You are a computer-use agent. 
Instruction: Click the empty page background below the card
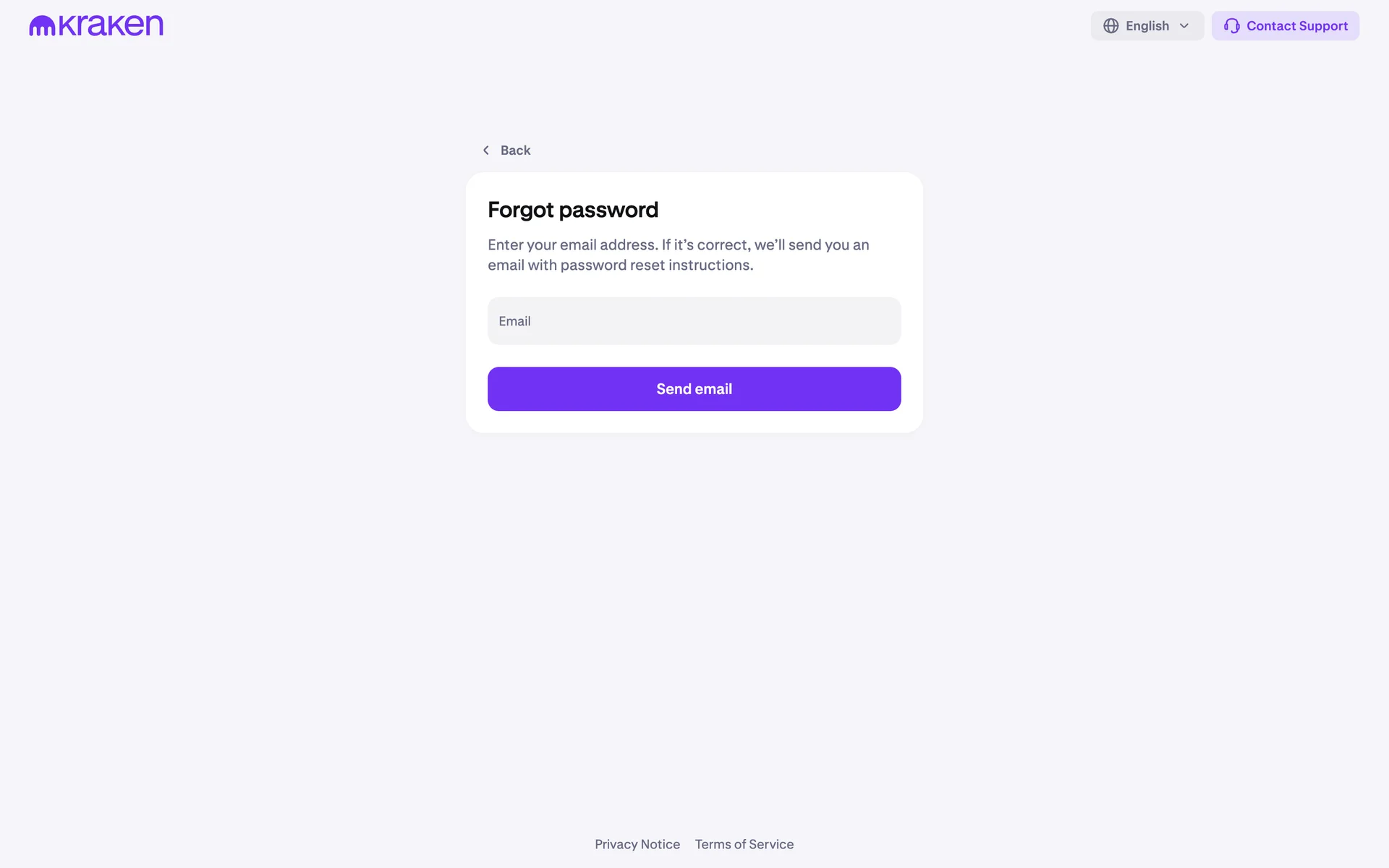coord(694,615)
